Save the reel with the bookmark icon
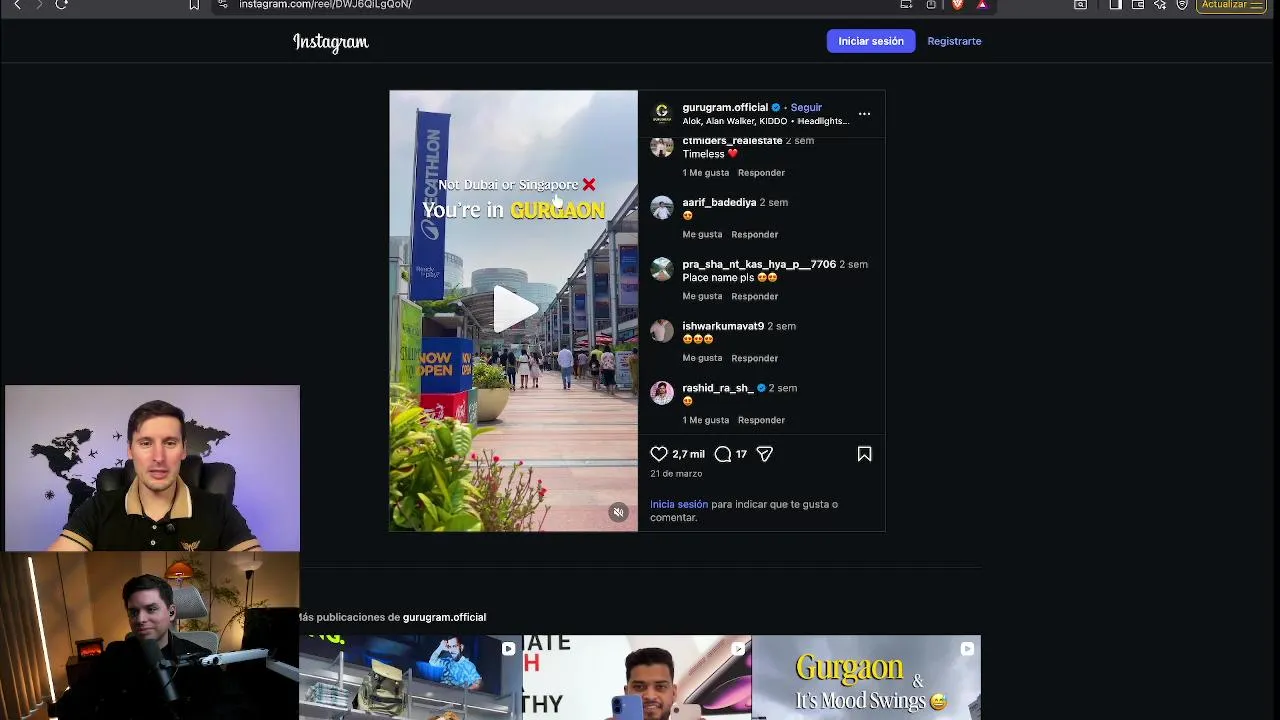 864,454
